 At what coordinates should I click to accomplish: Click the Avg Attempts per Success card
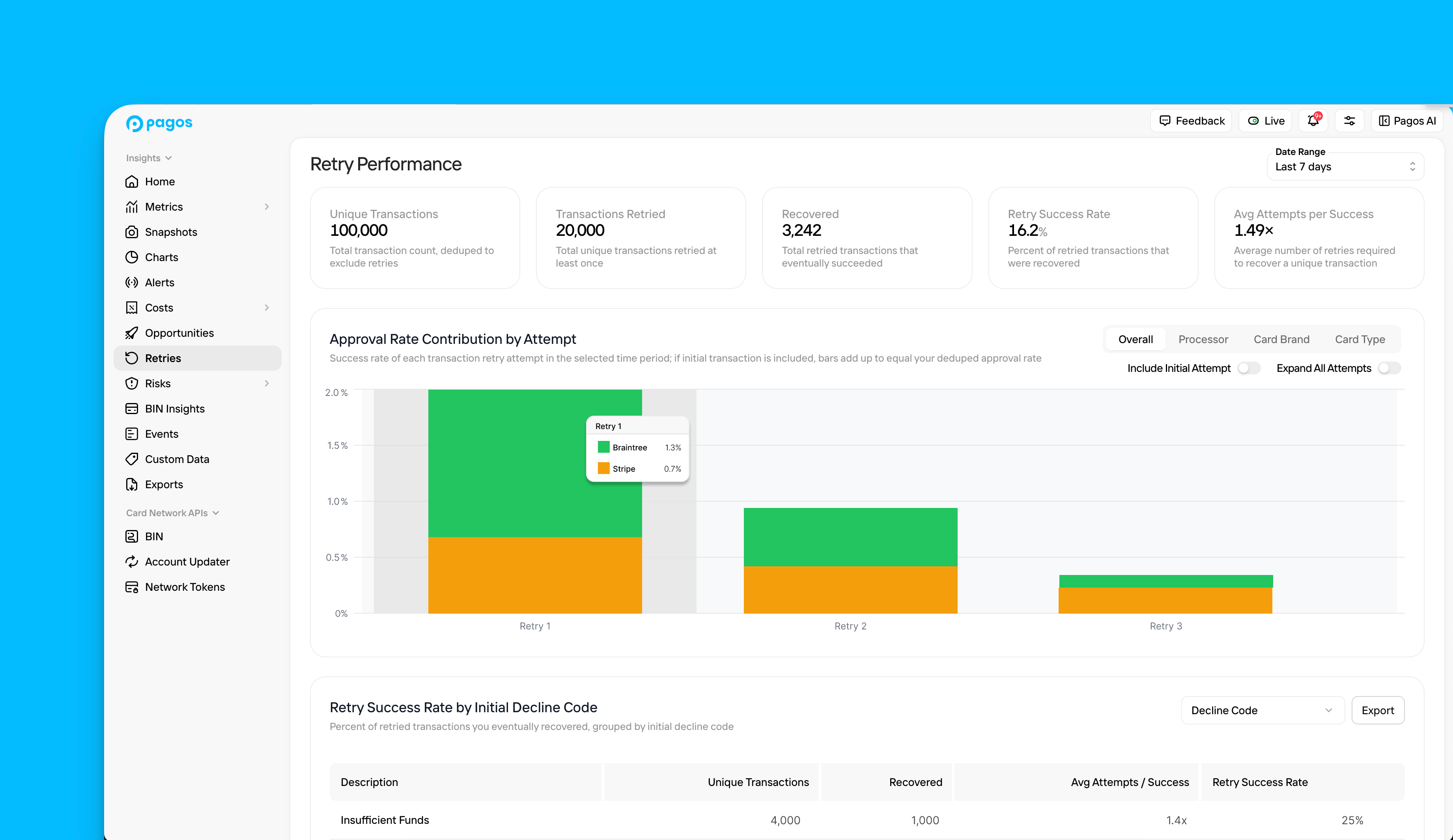click(1319, 237)
